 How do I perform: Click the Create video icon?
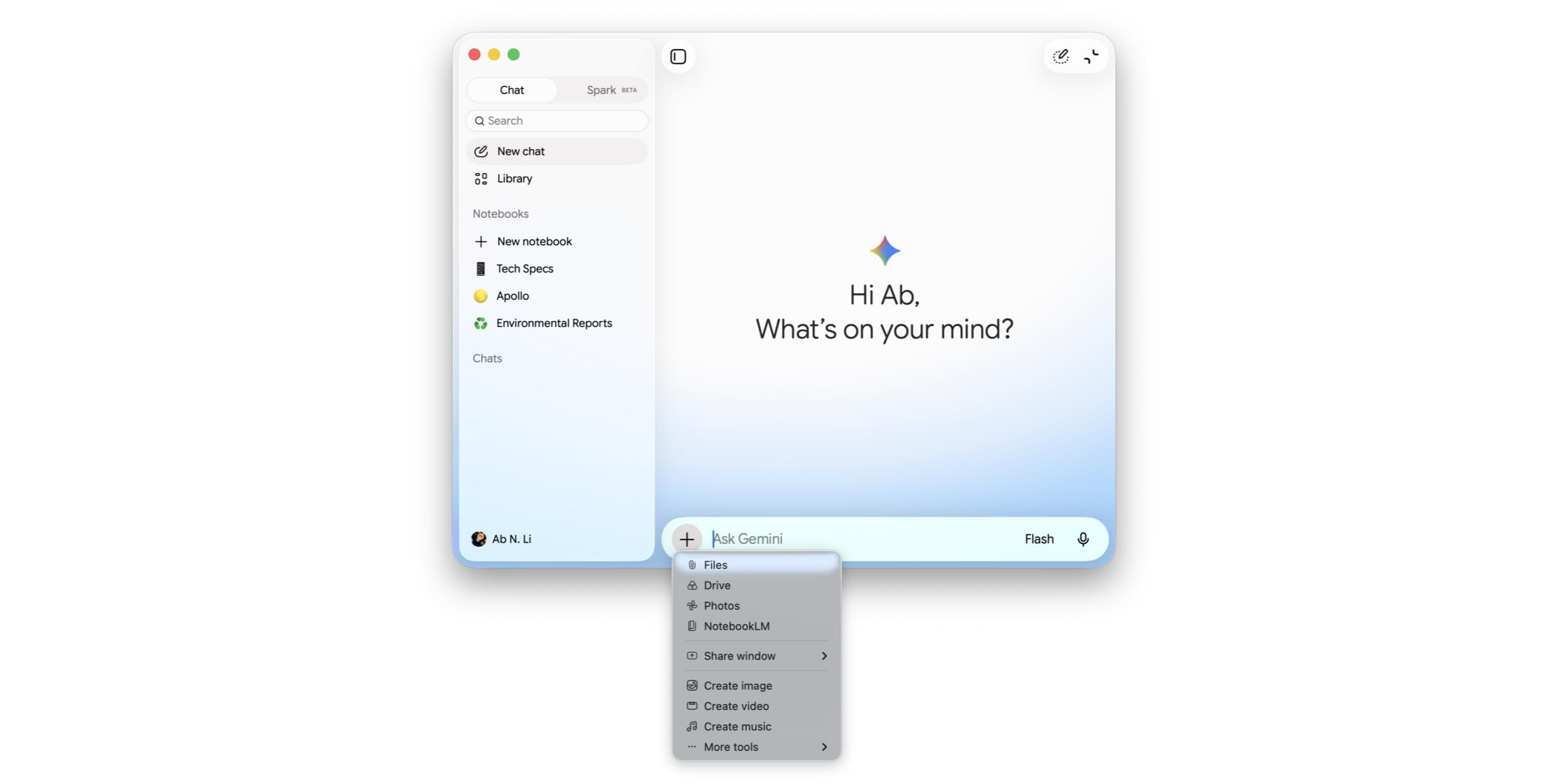click(692, 706)
